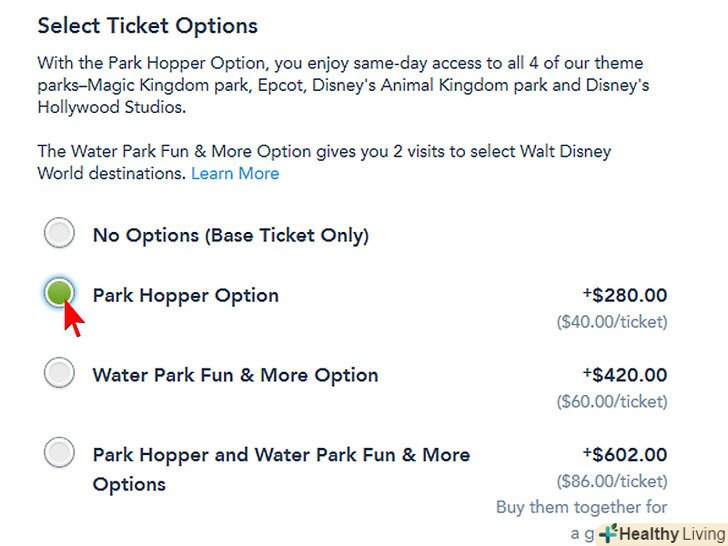
Task: Click the ($40.00/ticket) price note
Action: point(611,322)
